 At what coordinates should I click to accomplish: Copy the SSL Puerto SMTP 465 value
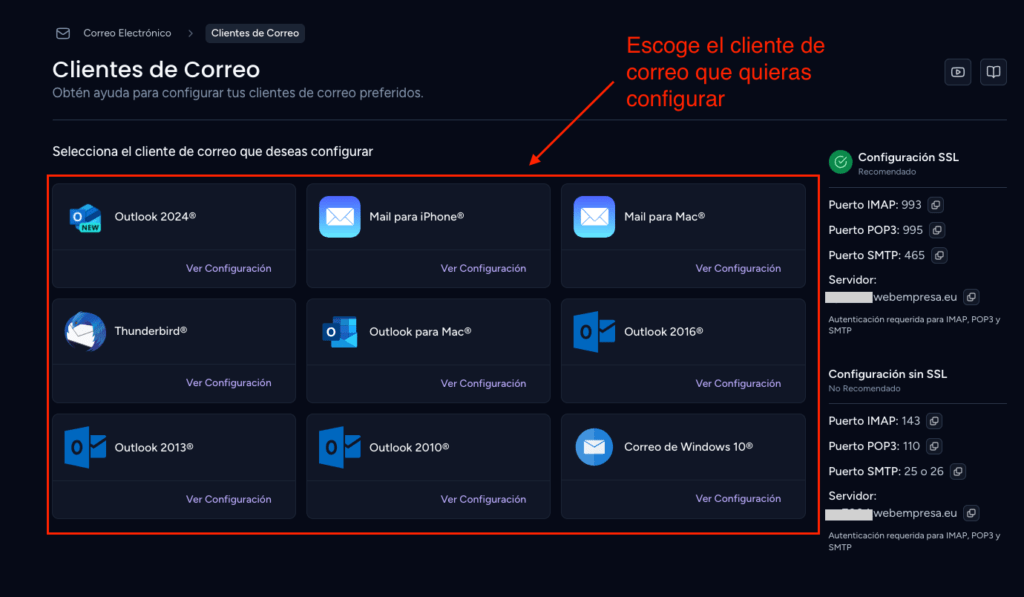tap(939, 255)
